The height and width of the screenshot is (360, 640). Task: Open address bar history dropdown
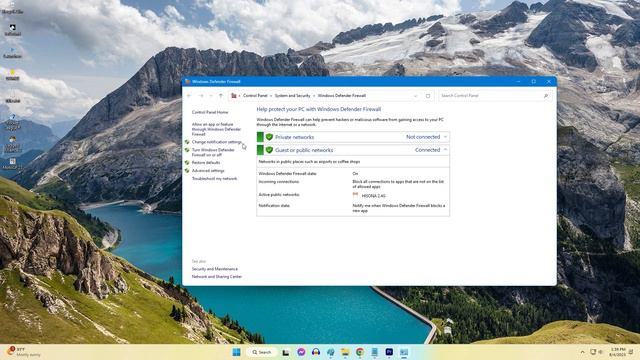416,96
